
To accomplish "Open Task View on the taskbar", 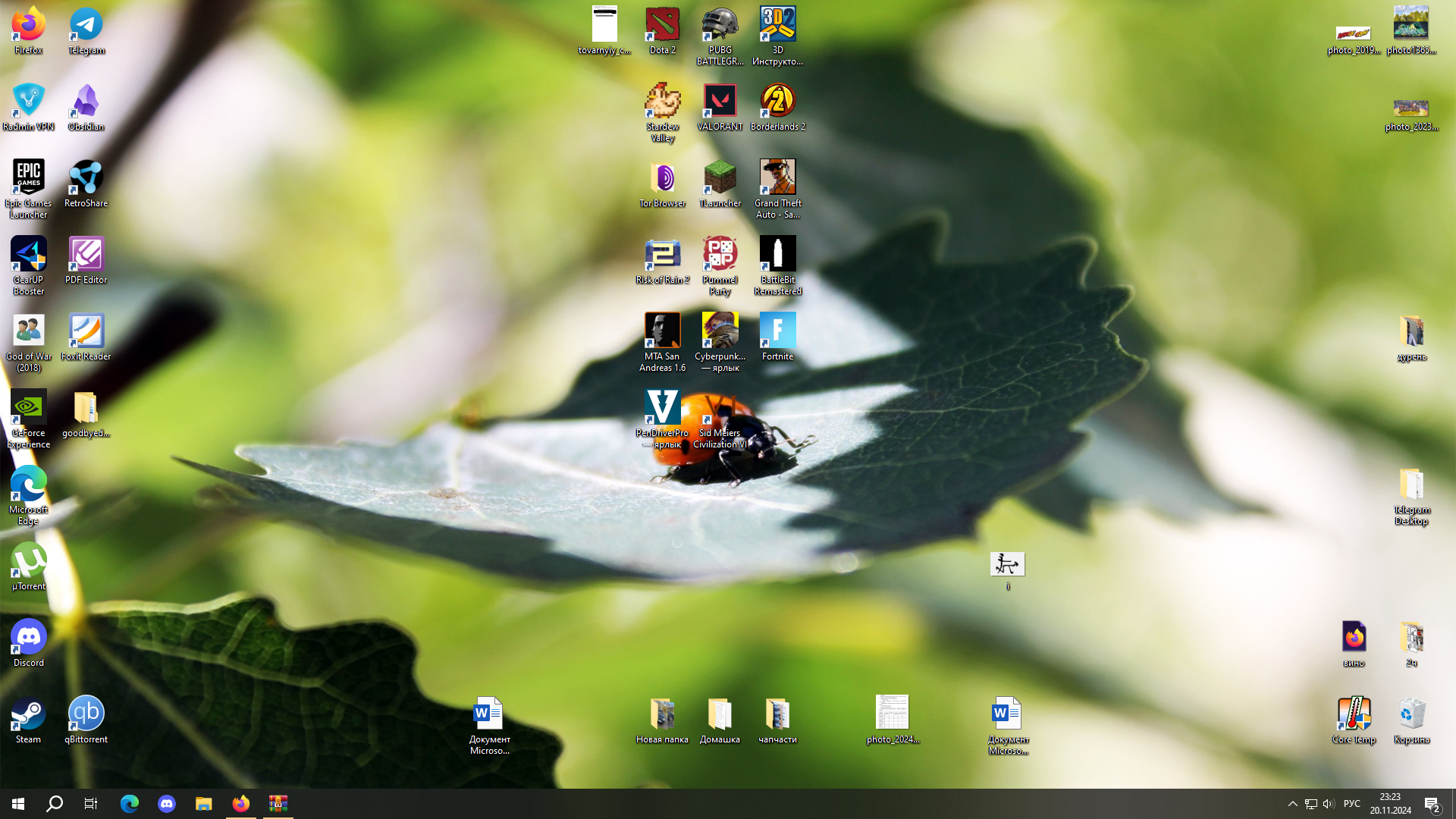I will click(91, 804).
